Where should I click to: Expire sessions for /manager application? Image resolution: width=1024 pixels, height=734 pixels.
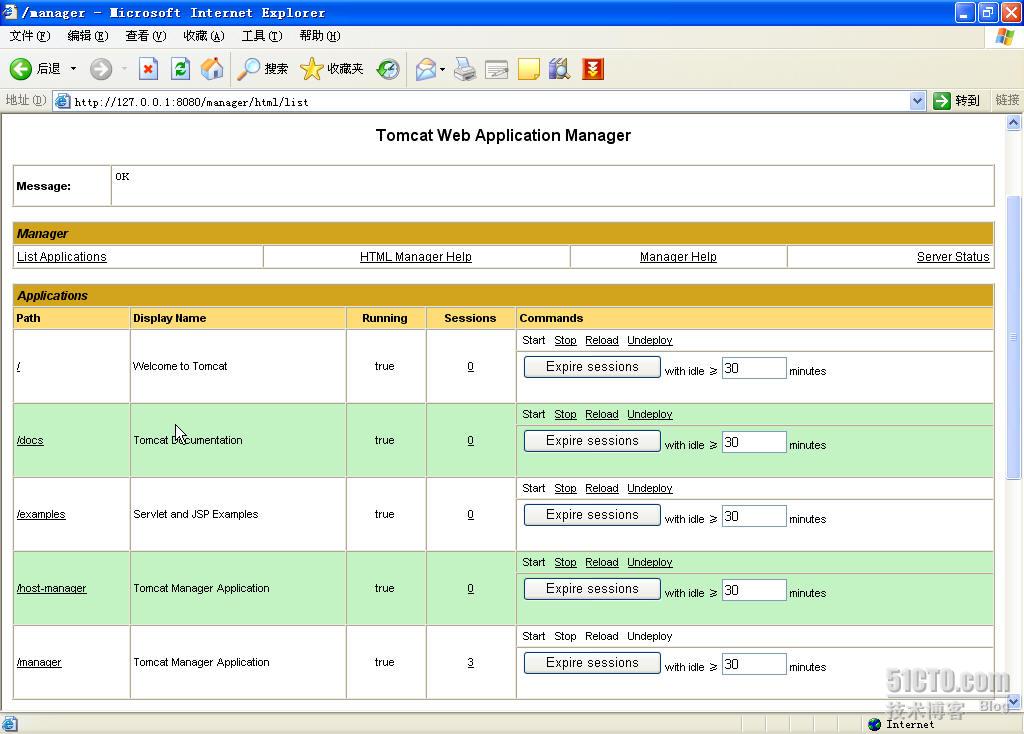[x=592, y=663]
